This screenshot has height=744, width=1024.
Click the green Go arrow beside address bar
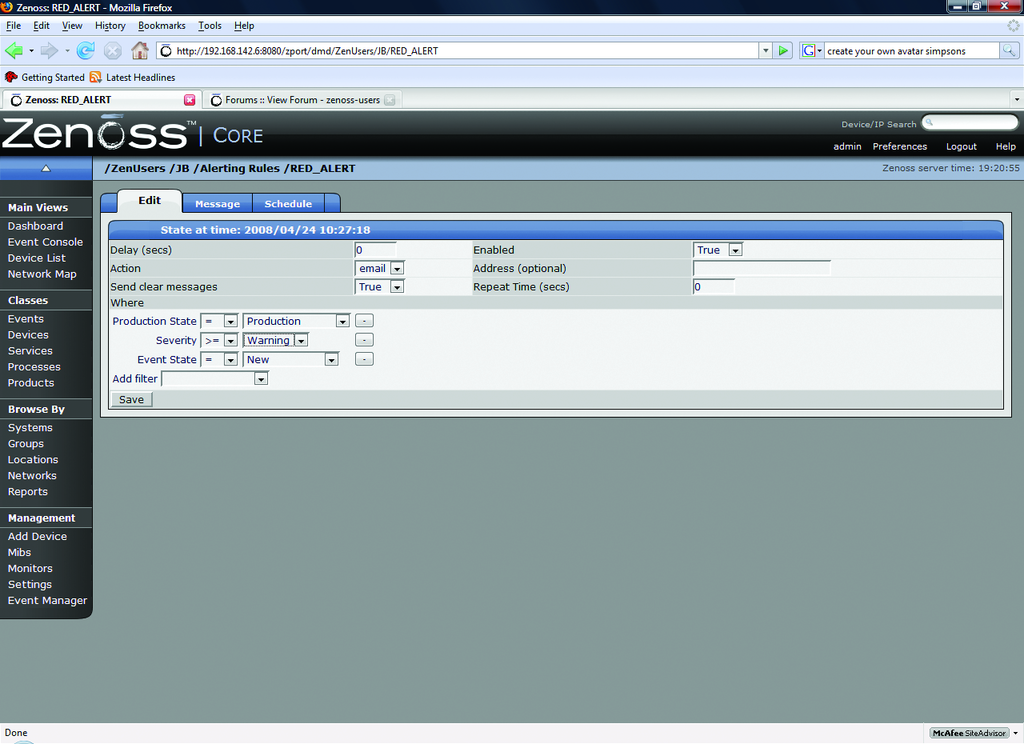tap(784, 51)
